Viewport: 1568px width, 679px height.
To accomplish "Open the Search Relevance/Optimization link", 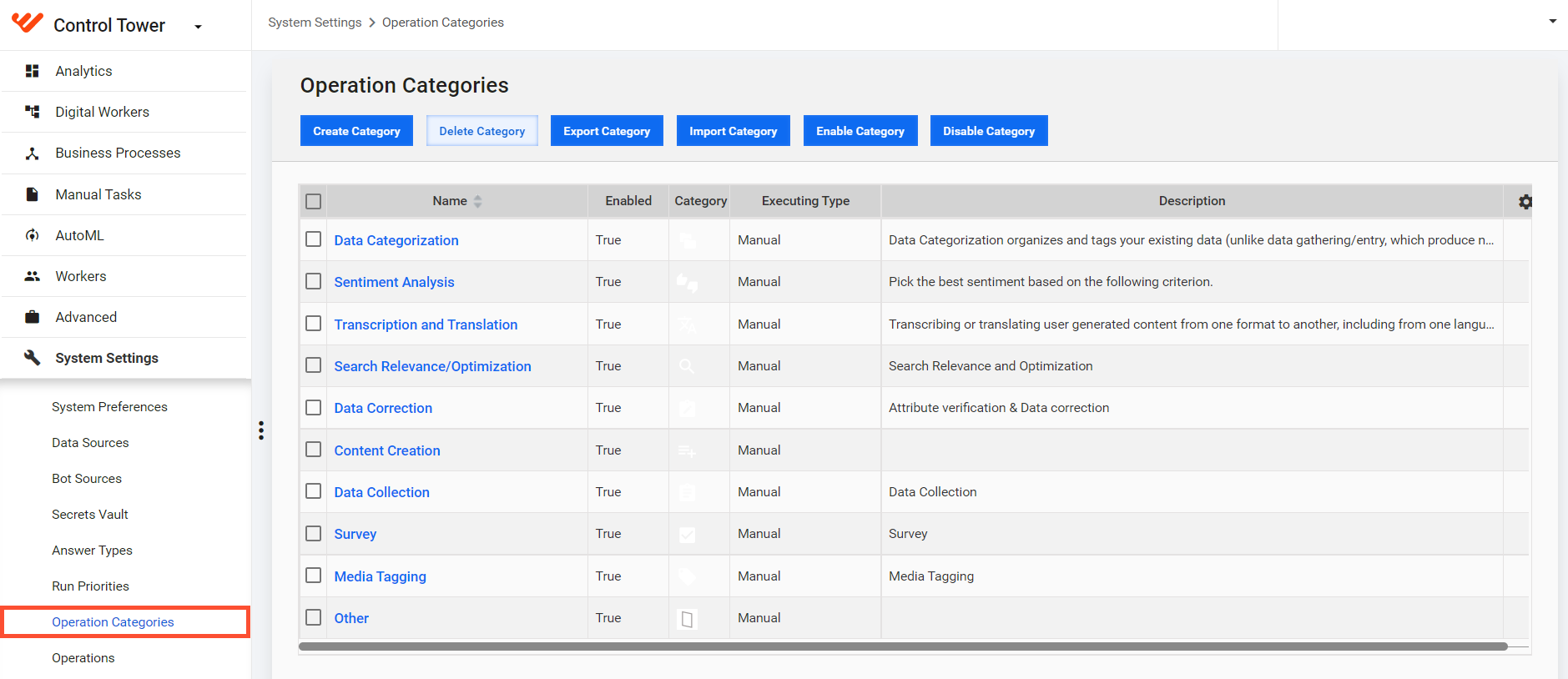I will coord(432,366).
